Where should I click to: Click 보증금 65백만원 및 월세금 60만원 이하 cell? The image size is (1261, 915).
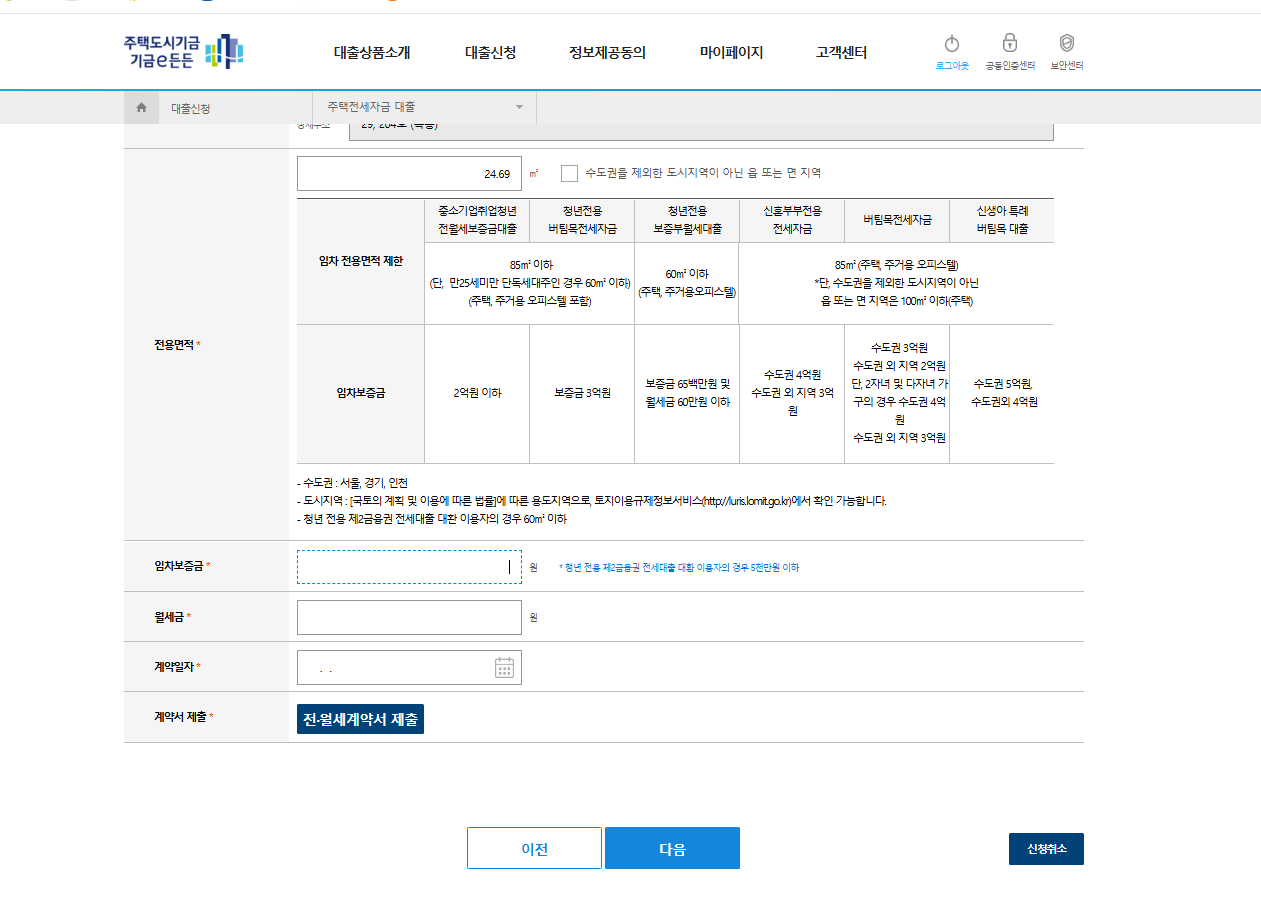687,393
